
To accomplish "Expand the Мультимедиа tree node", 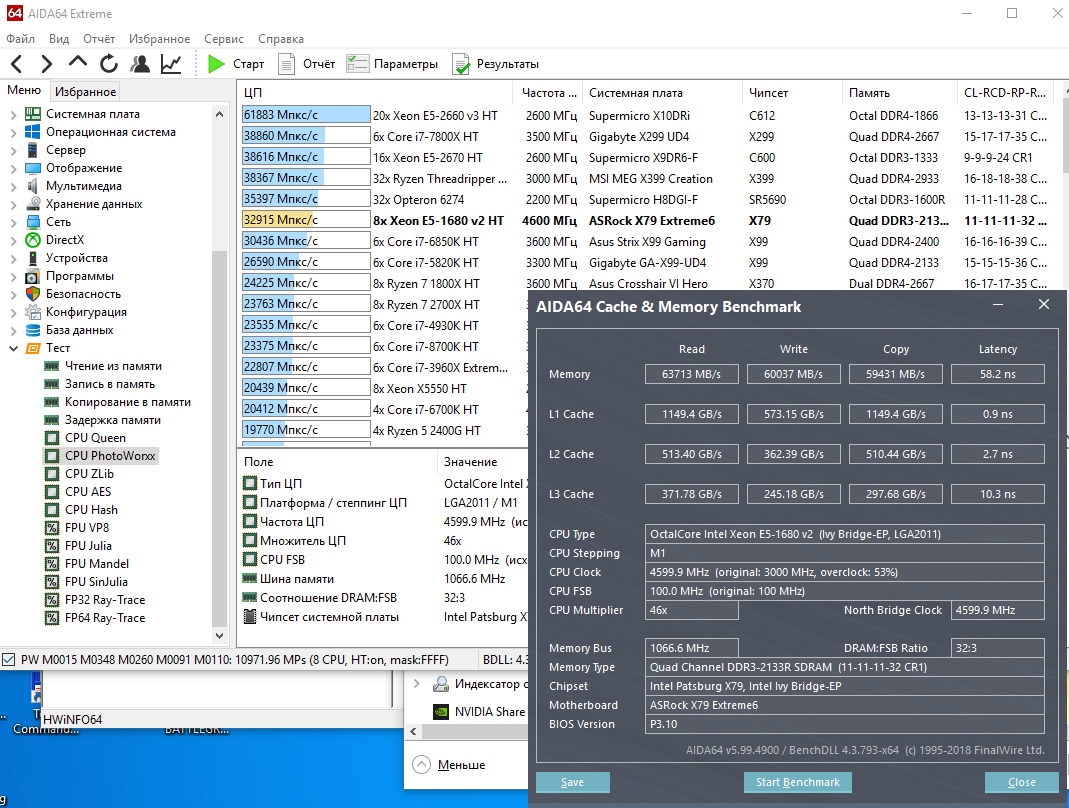I will 14,186.
